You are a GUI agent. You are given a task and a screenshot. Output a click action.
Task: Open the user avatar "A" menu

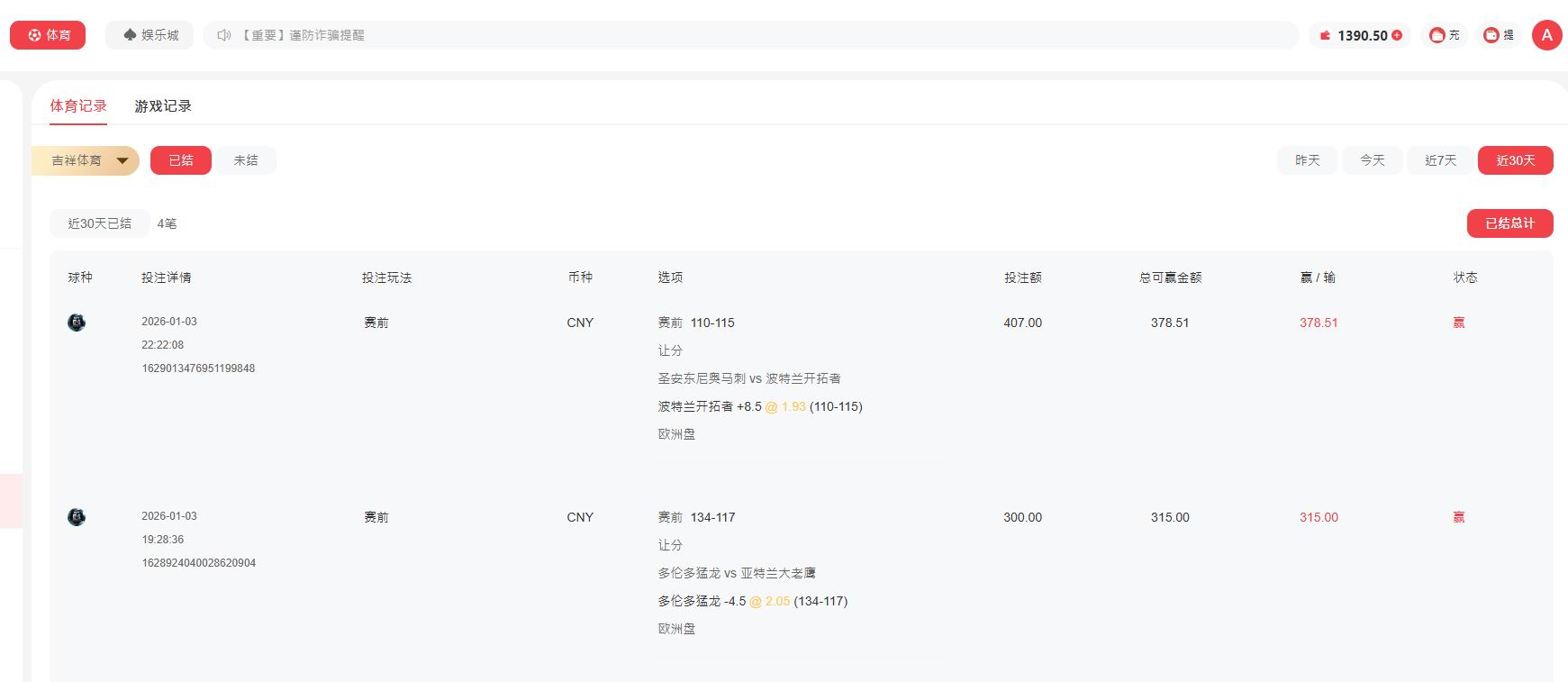(x=1546, y=35)
